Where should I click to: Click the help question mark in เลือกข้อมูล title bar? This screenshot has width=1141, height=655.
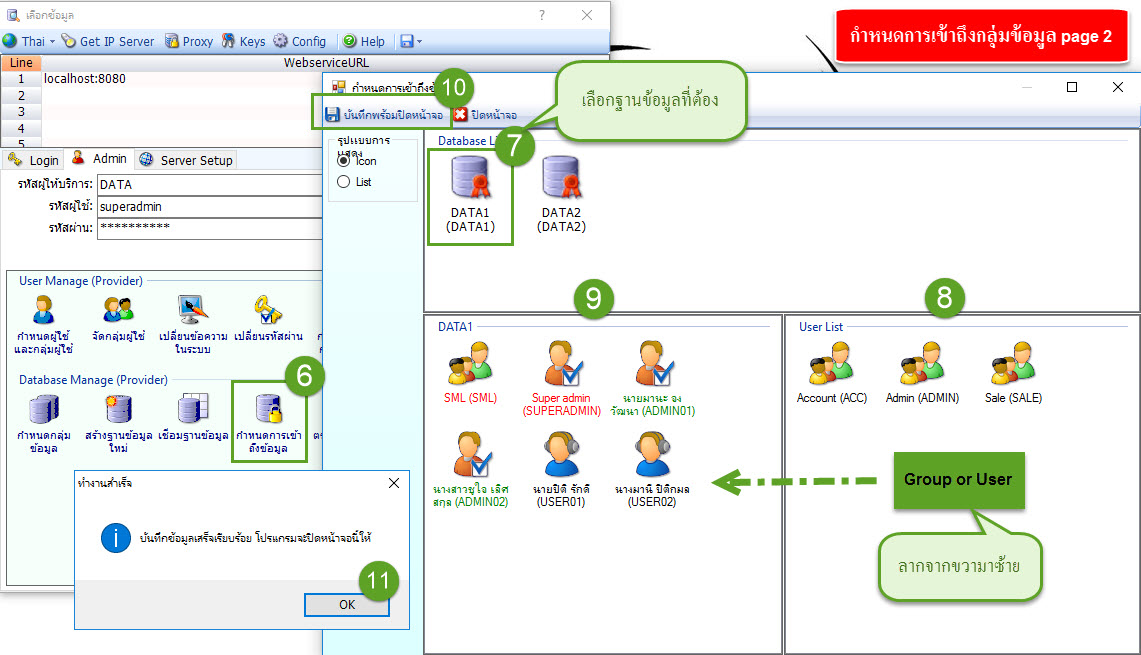coord(541,15)
